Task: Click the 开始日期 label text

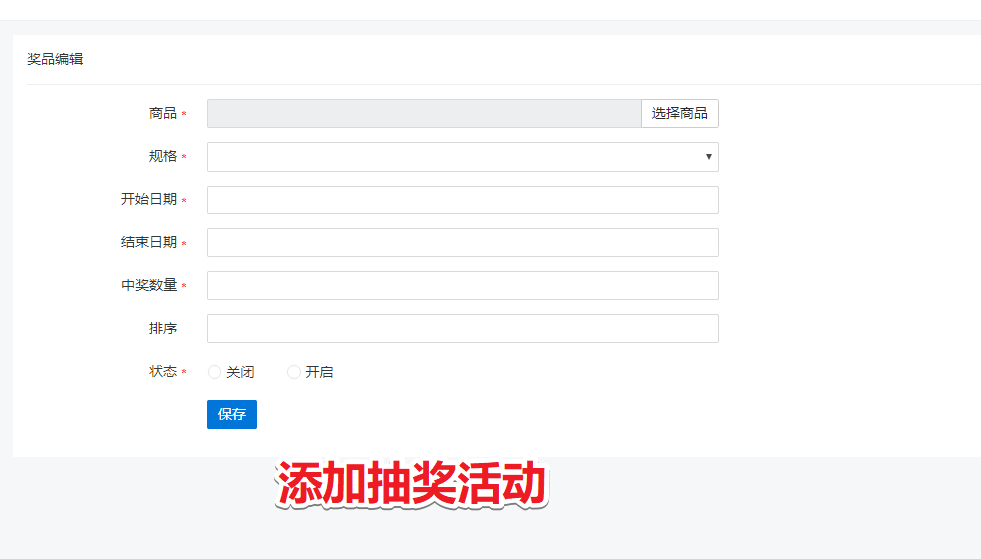Action: click(x=149, y=199)
